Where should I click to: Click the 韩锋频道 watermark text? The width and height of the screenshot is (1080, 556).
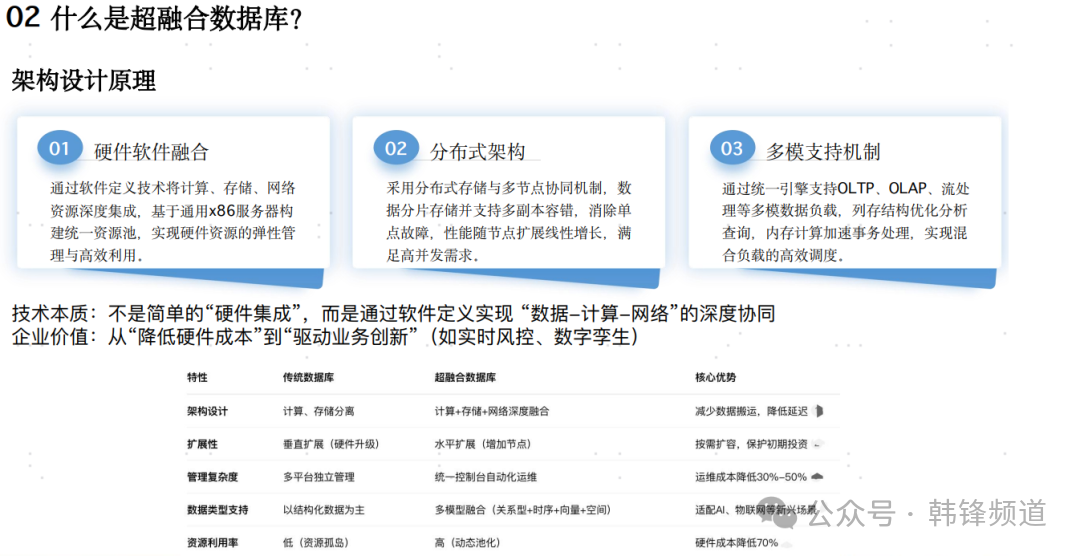[x=986, y=513]
